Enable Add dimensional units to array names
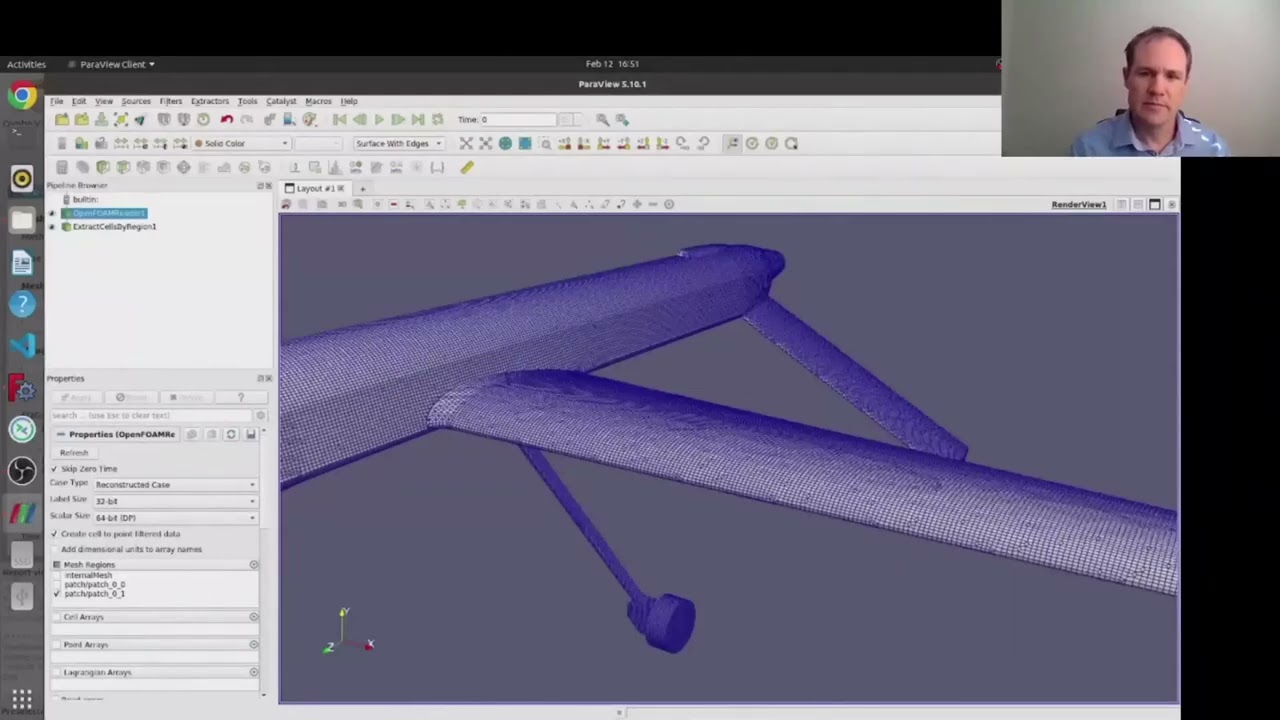The width and height of the screenshot is (1280, 720). click(54, 549)
